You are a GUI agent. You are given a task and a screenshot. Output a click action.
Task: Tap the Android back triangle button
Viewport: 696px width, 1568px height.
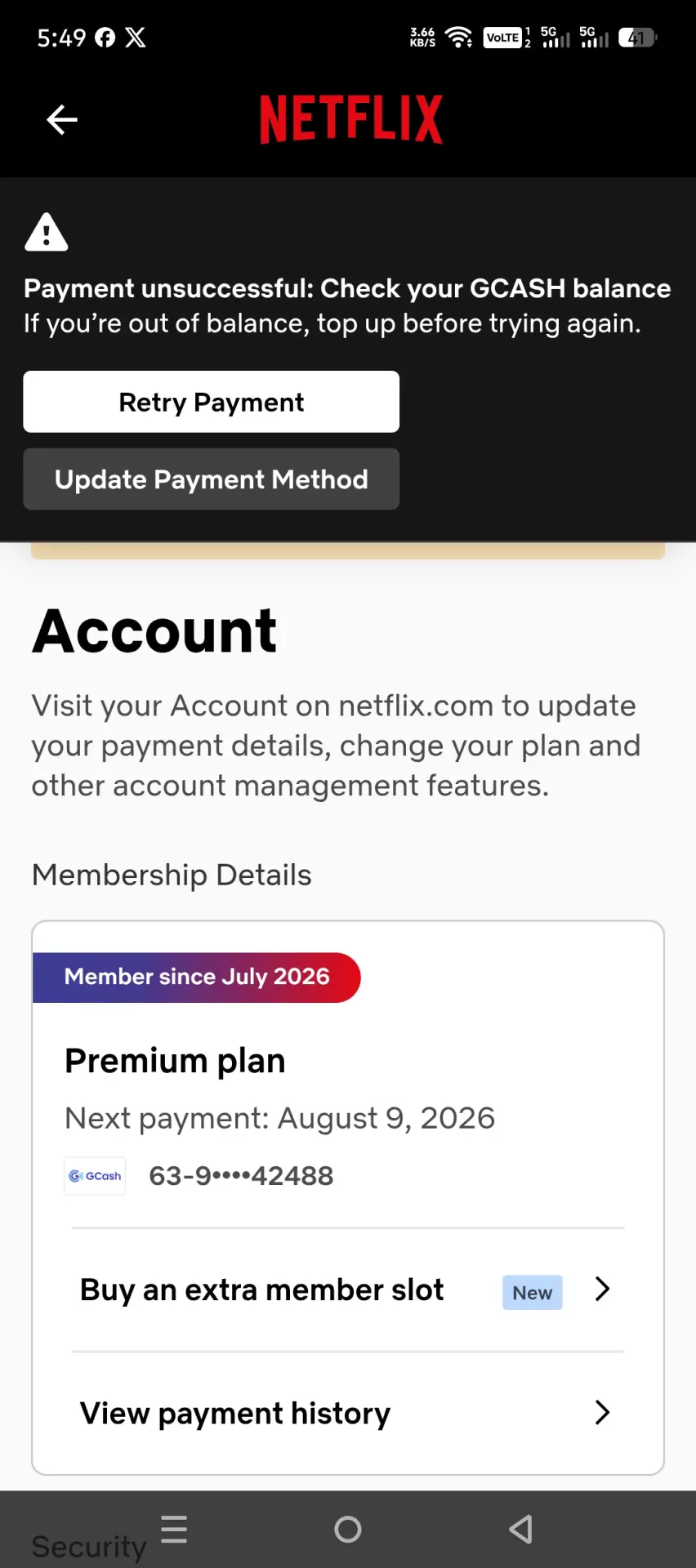point(521,1529)
